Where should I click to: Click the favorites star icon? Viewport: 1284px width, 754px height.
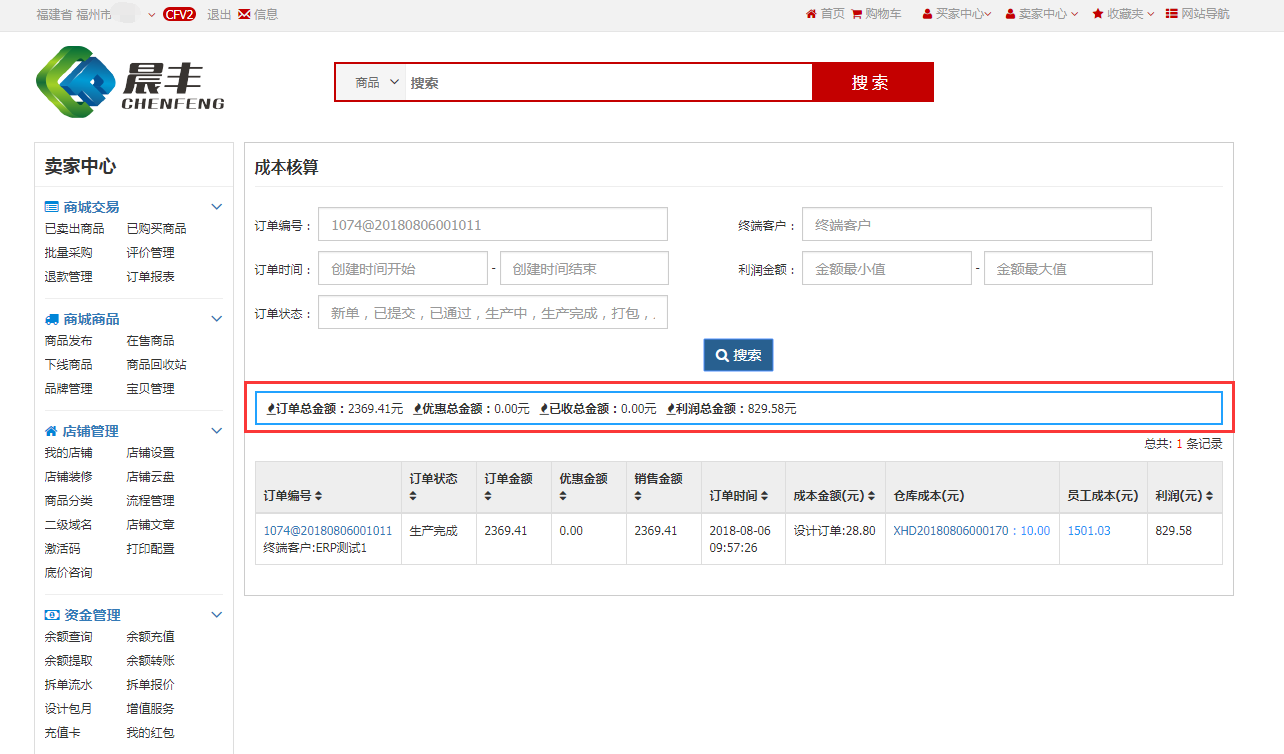click(x=1098, y=14)
